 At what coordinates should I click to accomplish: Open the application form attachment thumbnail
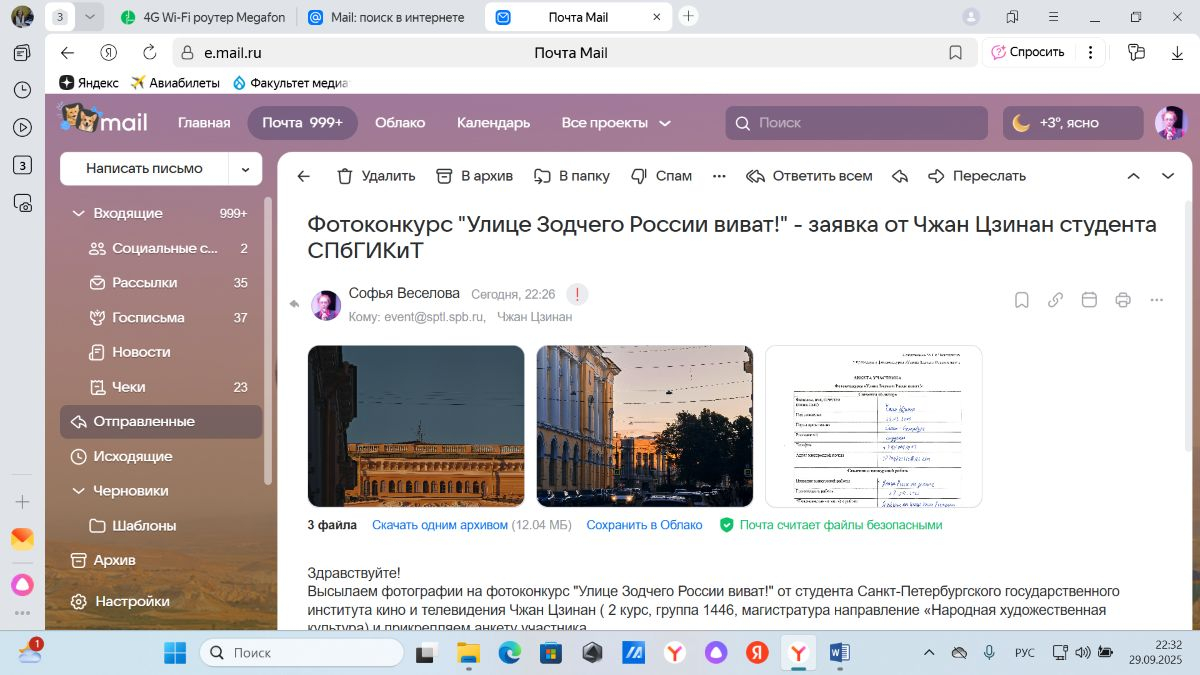pos(873,426)
